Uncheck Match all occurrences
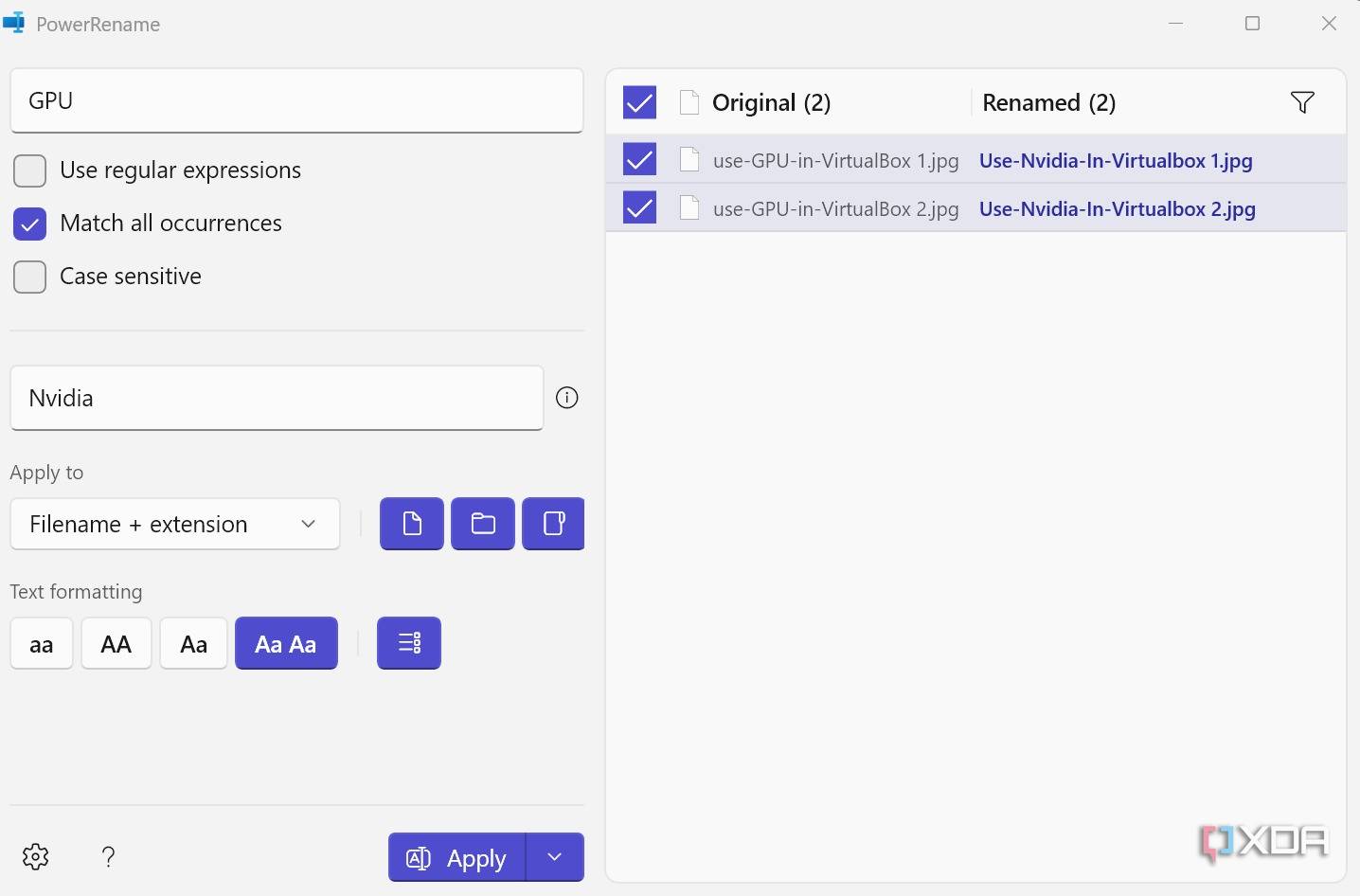 click(30, 224)
